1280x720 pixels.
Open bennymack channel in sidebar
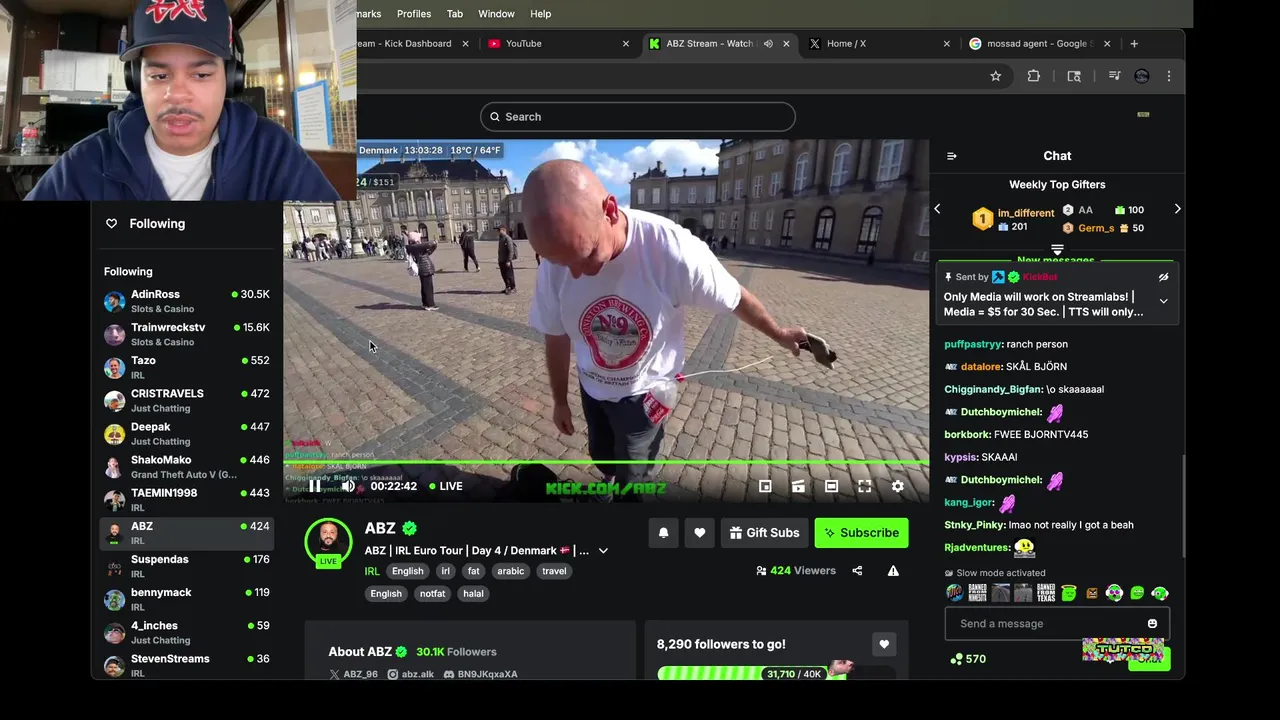point(187,599)
